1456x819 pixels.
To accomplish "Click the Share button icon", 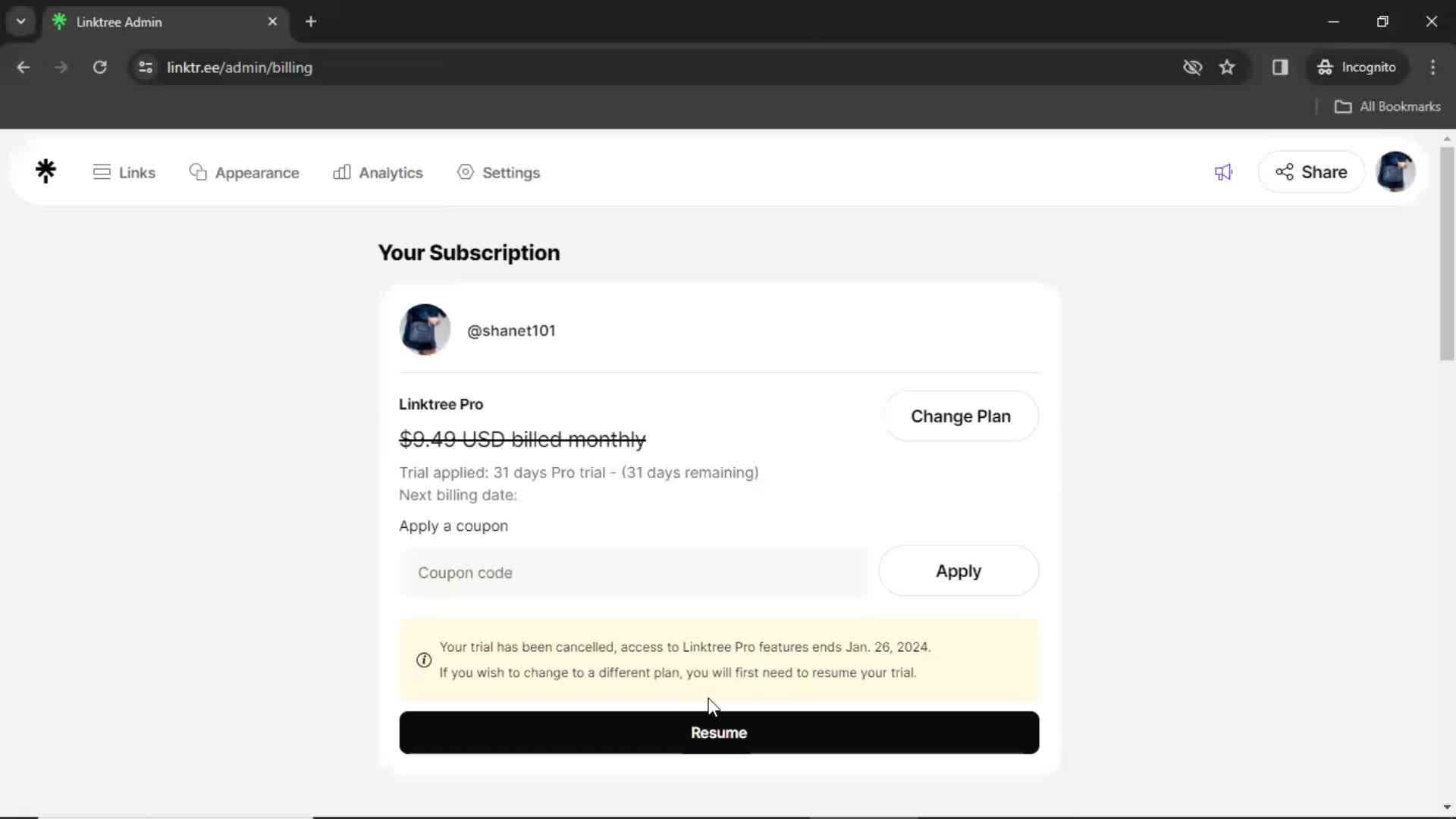I will click(1285, 172).
